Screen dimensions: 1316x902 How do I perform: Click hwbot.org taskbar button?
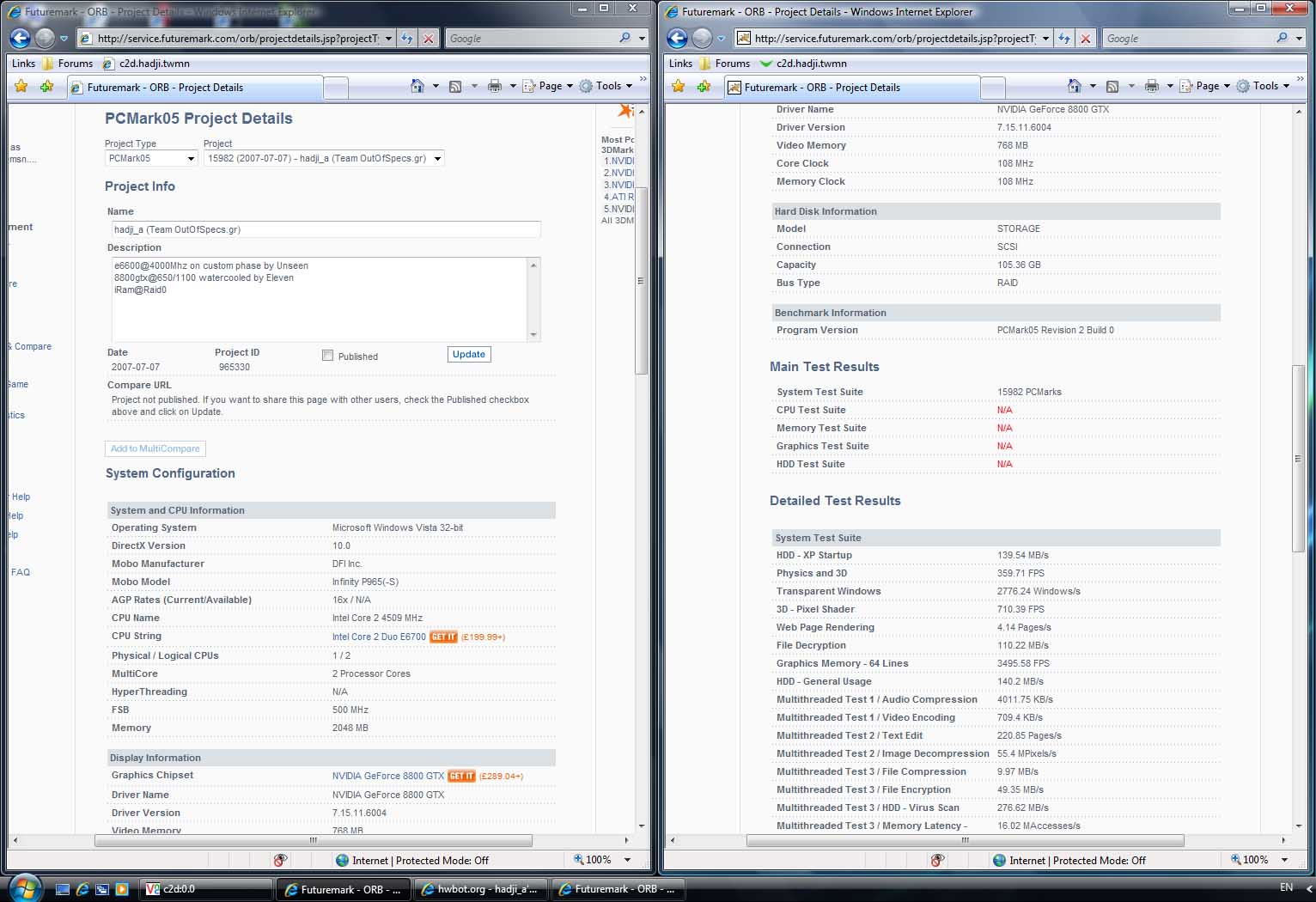click(480, 889)
